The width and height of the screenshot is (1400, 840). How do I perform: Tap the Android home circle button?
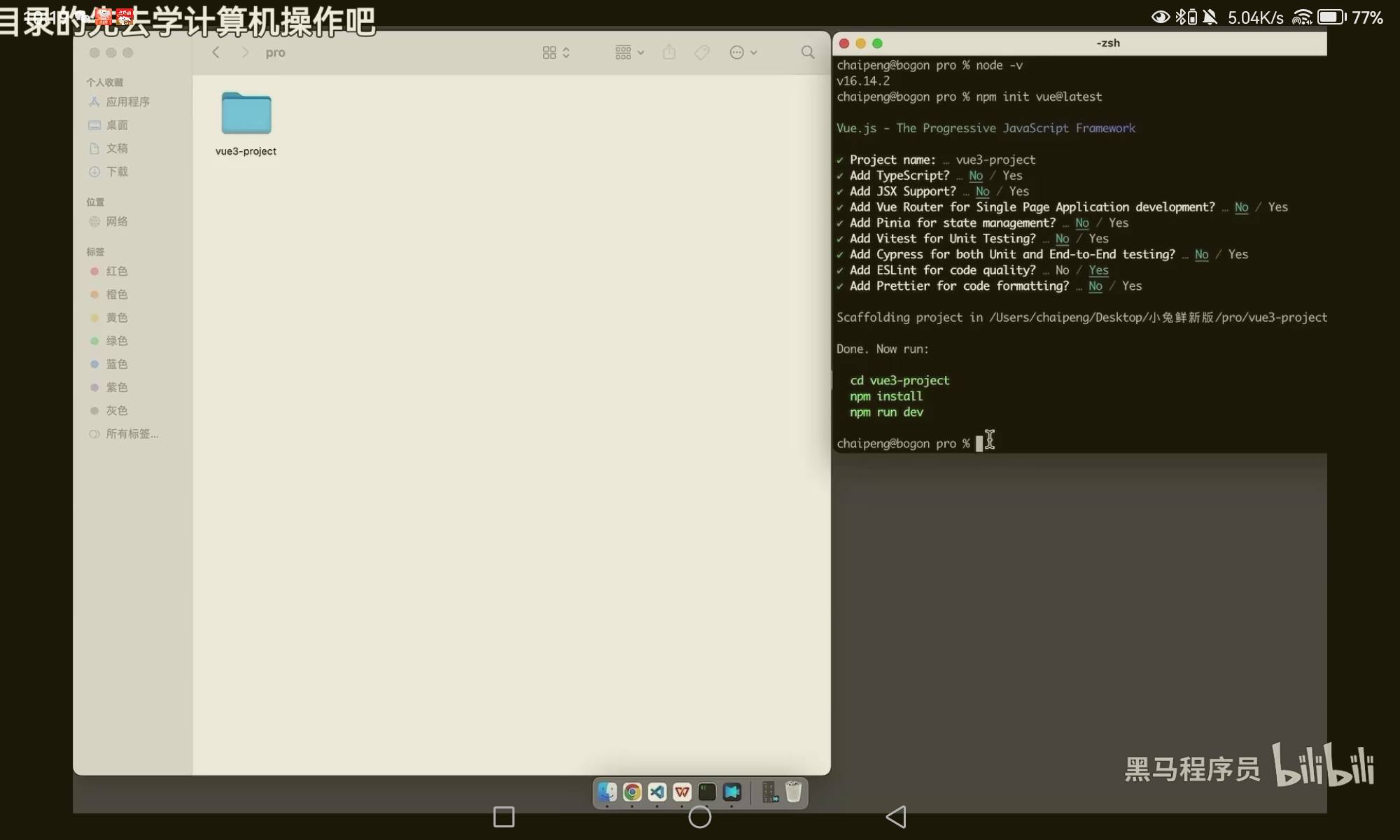(699, 817)
